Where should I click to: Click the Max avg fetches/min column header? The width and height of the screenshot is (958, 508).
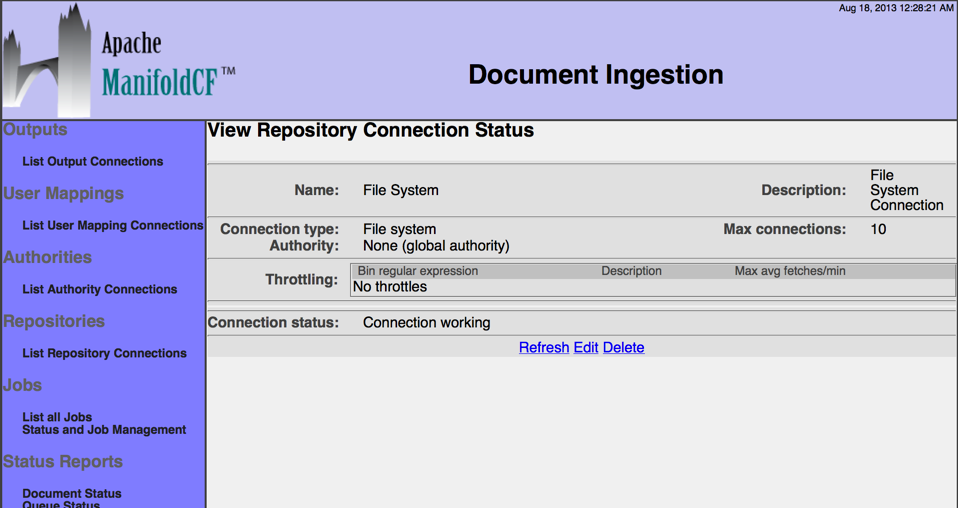pyautogui.click(x=790, y=271)
